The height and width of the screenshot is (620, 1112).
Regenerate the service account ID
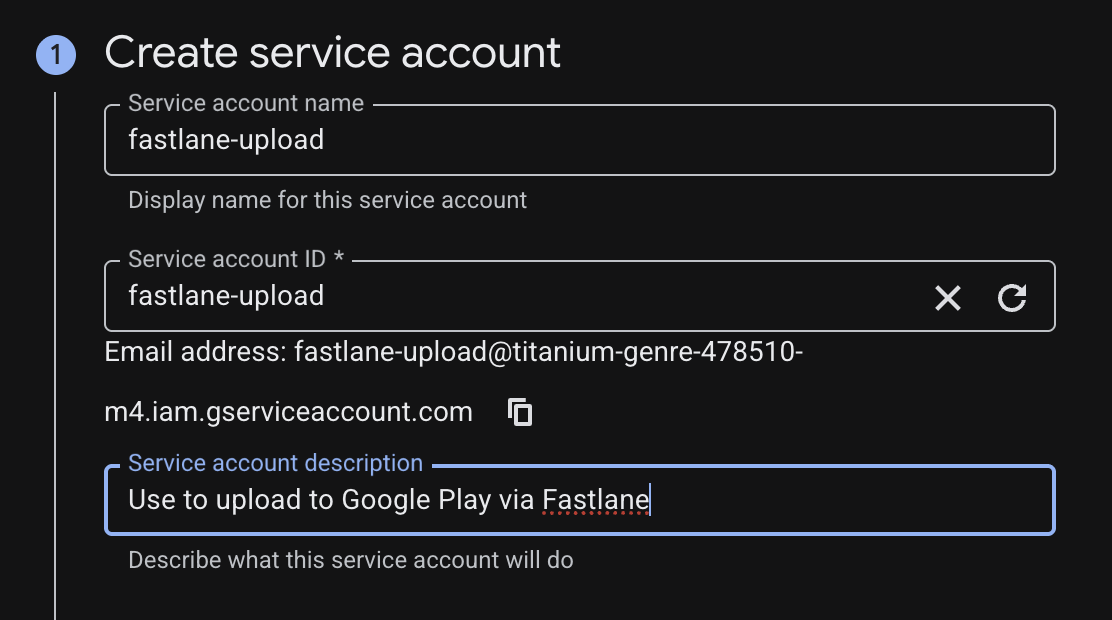click(x=1012, y=297)
